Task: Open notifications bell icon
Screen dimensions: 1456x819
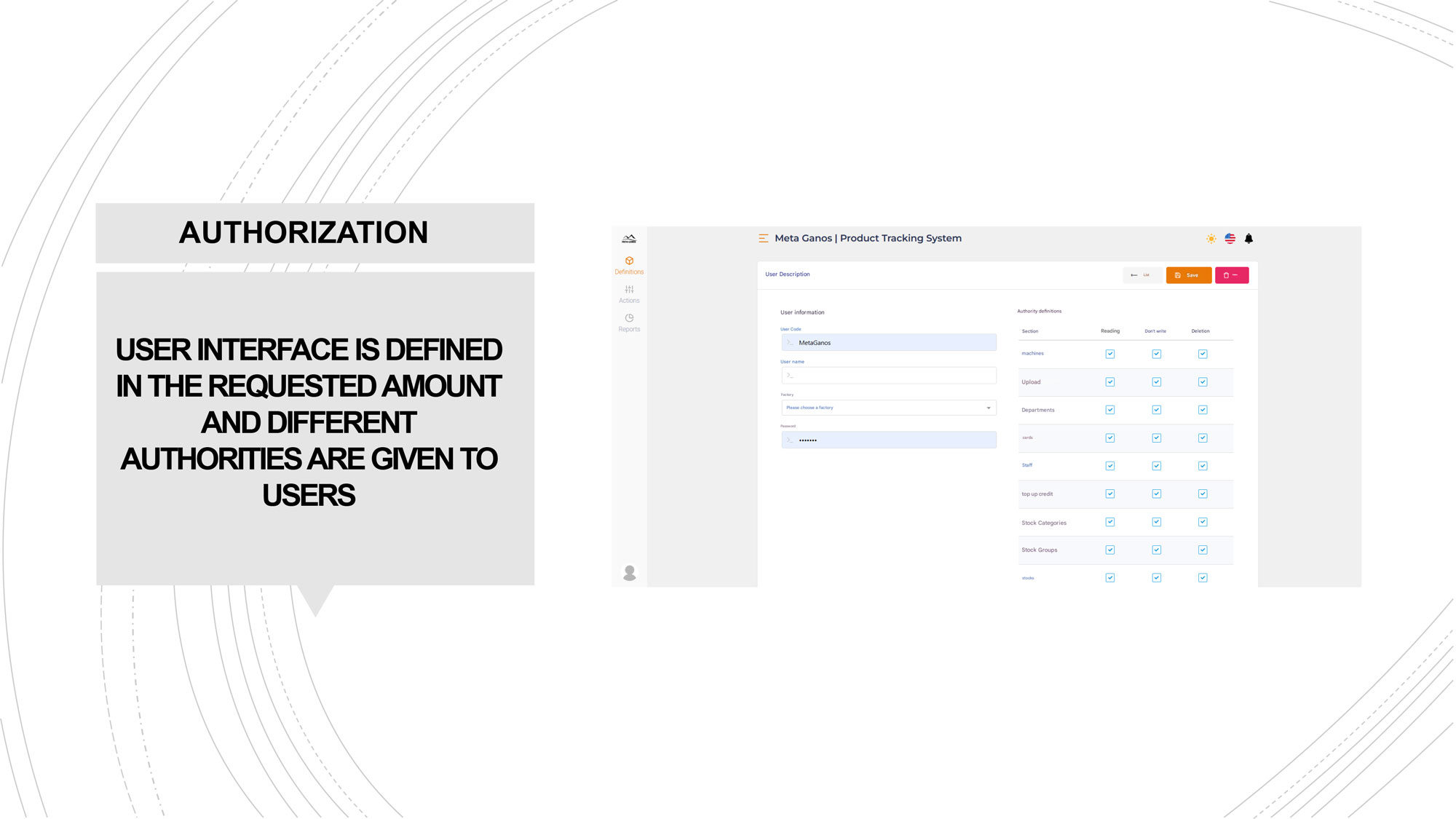Action: pos(1249,239)
